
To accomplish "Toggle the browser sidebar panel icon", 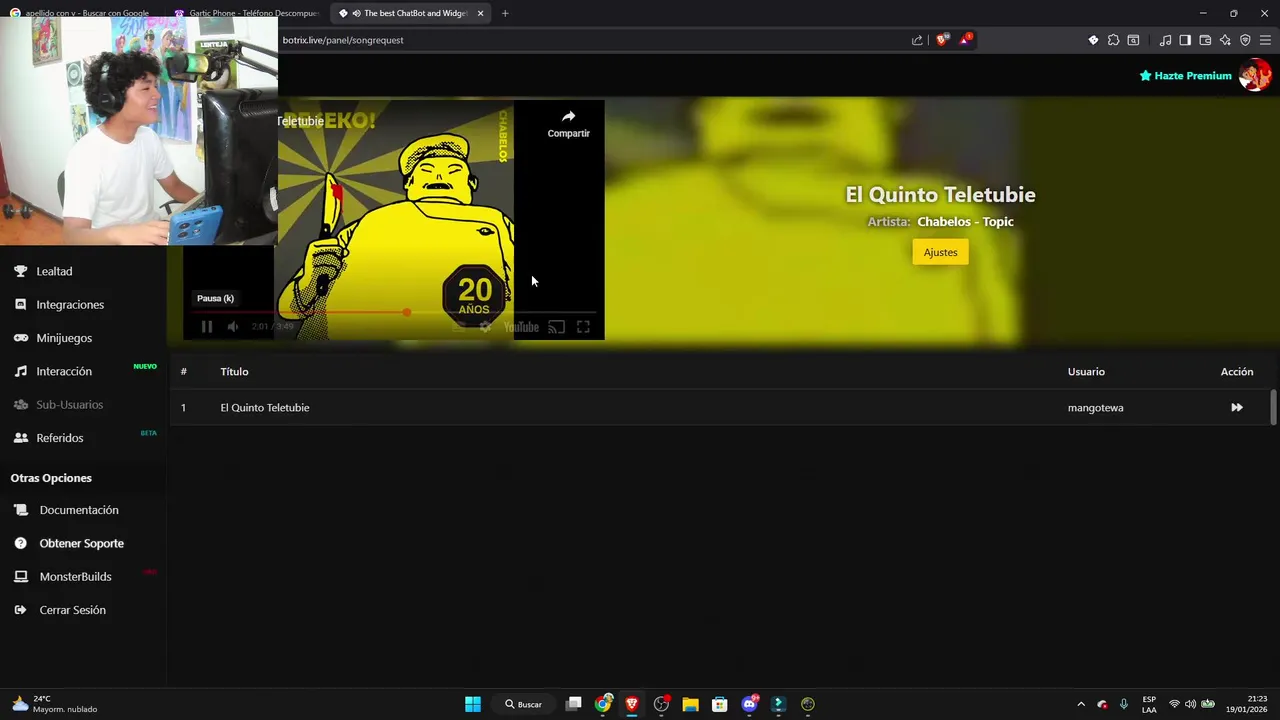I will (x=1185, y=40).
